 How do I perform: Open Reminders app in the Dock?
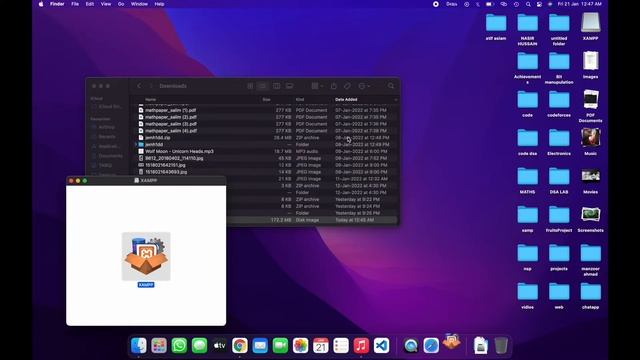pos(341,346)
